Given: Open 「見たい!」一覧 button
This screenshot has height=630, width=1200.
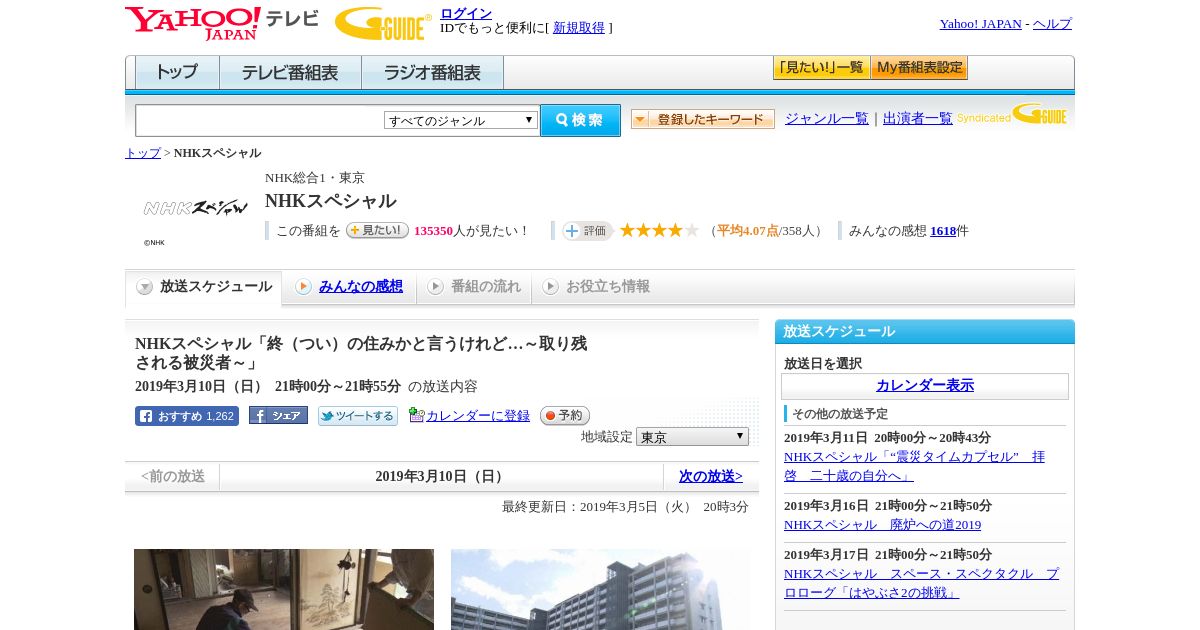Looking at the screenshot, I should tap(821, 68).
